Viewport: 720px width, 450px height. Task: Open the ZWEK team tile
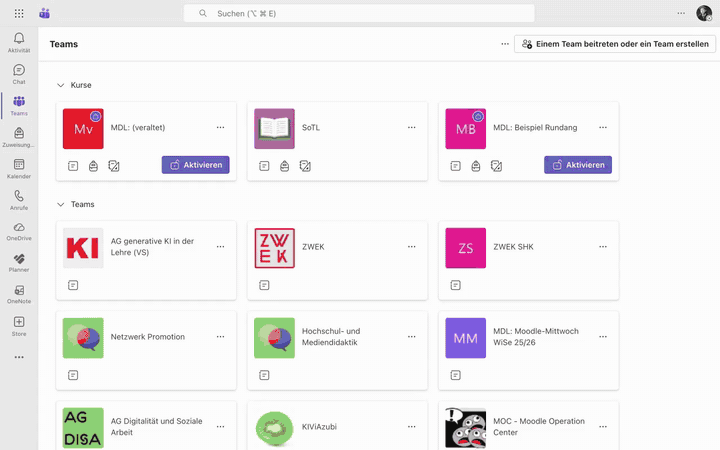click(x=275, y=248)
